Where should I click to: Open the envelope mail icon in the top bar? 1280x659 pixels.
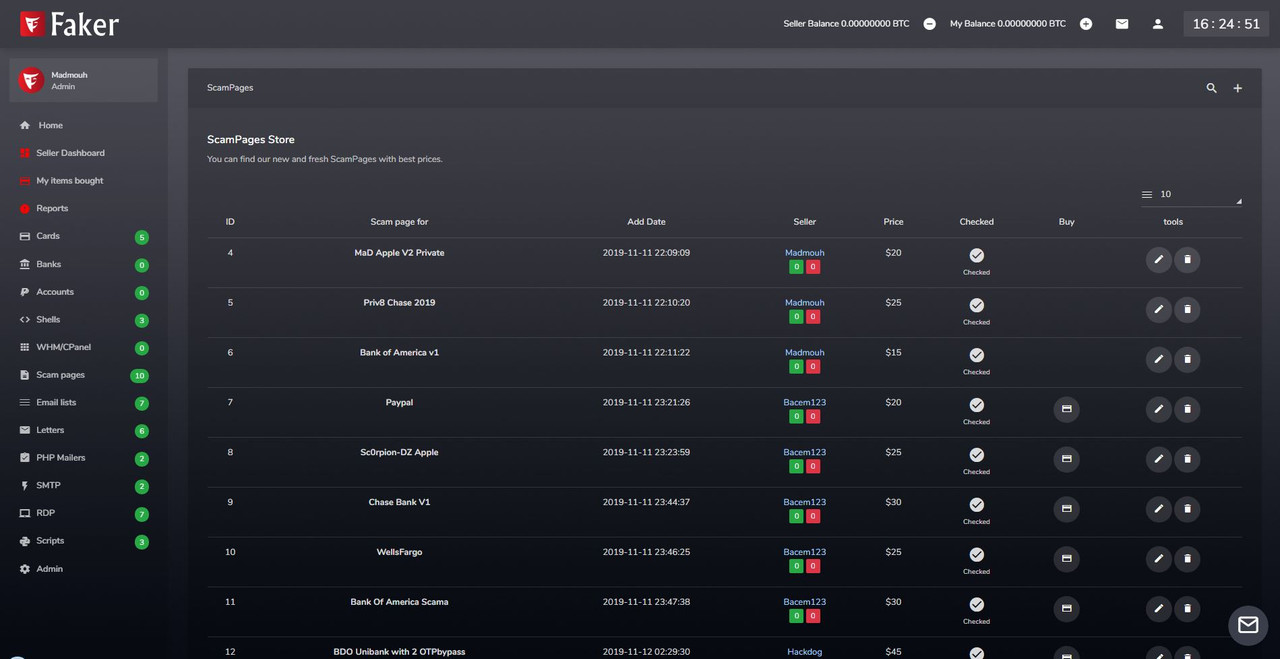(1122, 24)
